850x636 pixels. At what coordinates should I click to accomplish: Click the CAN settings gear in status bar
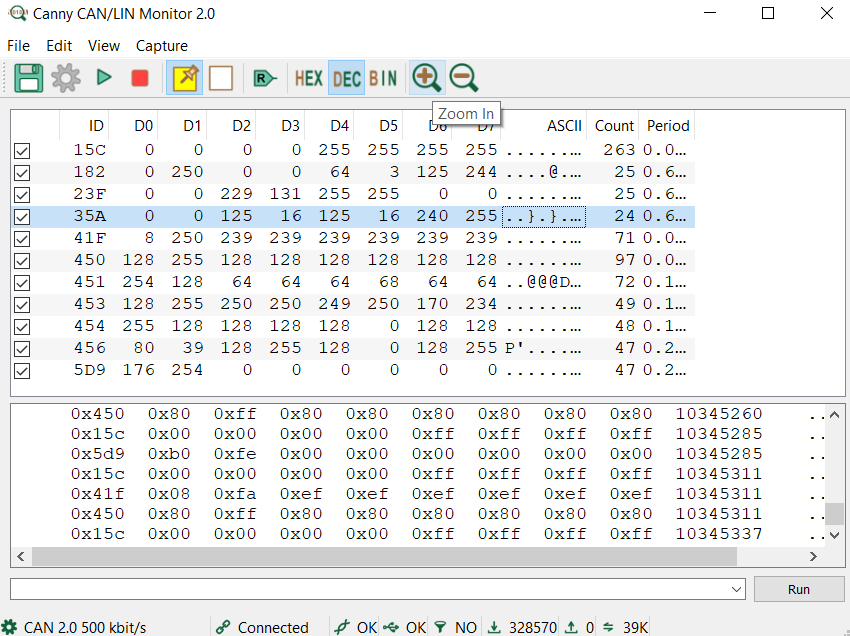(x=9, y=627)
